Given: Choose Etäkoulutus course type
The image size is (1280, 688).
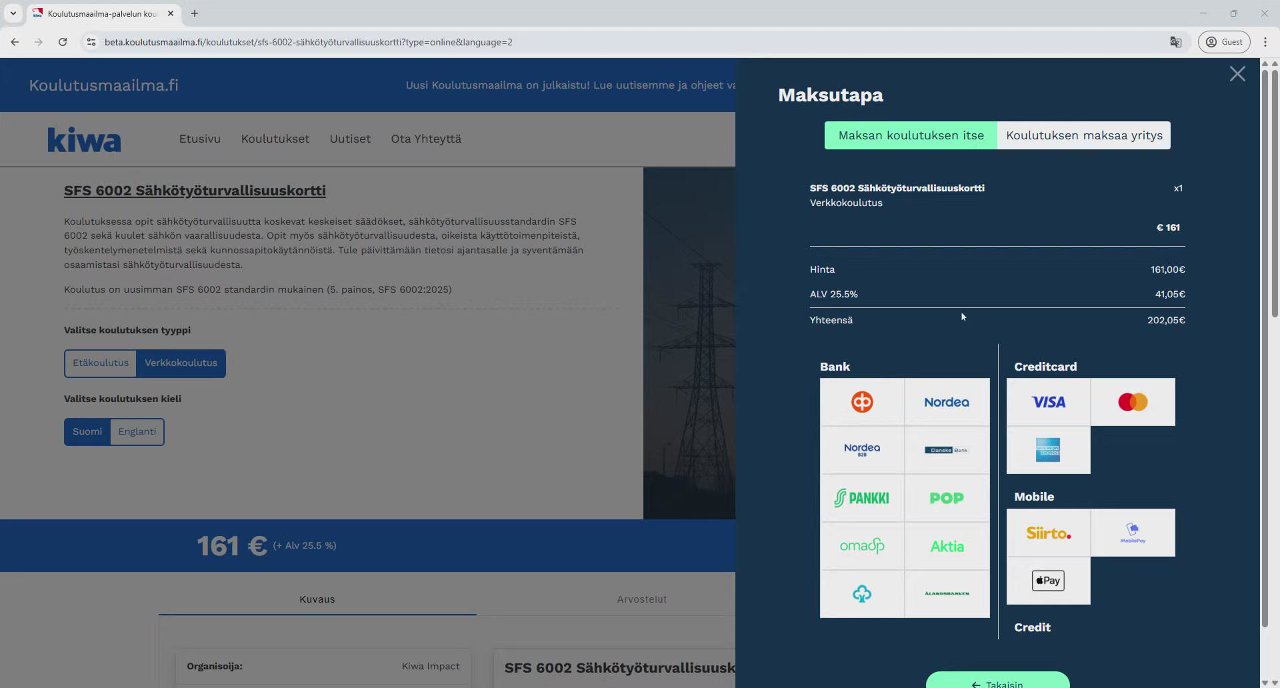Looking at the screenshot, I should pos(101,363).
